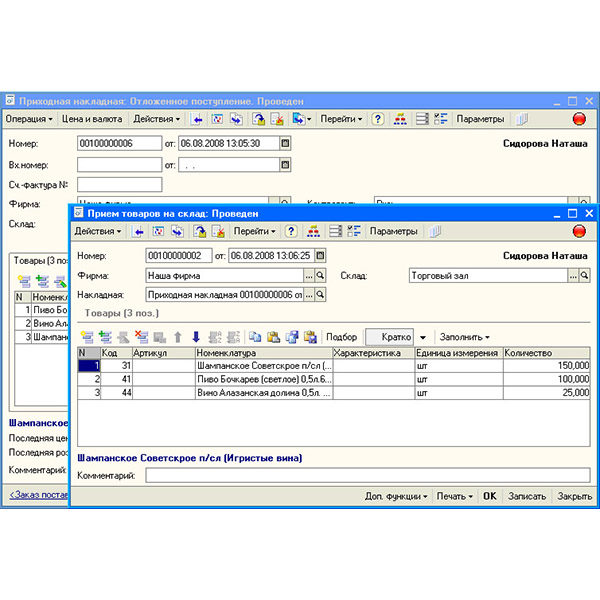Sort goods table descending

pos(233,337)
